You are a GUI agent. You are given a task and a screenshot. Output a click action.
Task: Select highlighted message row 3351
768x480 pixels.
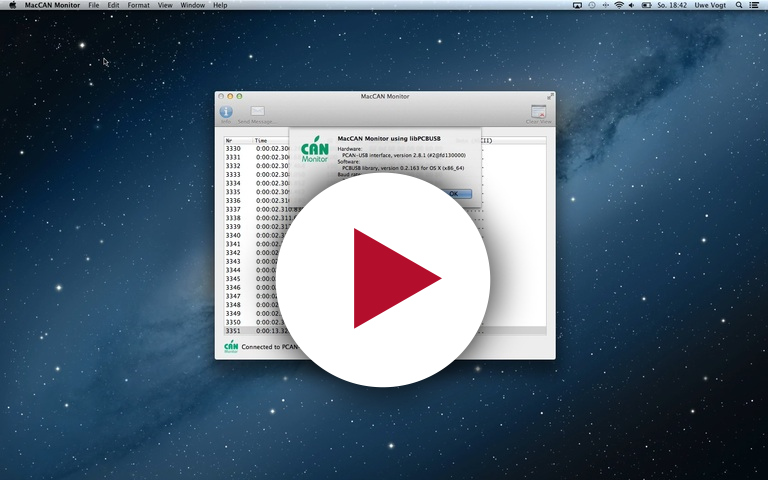coord(385,331)
